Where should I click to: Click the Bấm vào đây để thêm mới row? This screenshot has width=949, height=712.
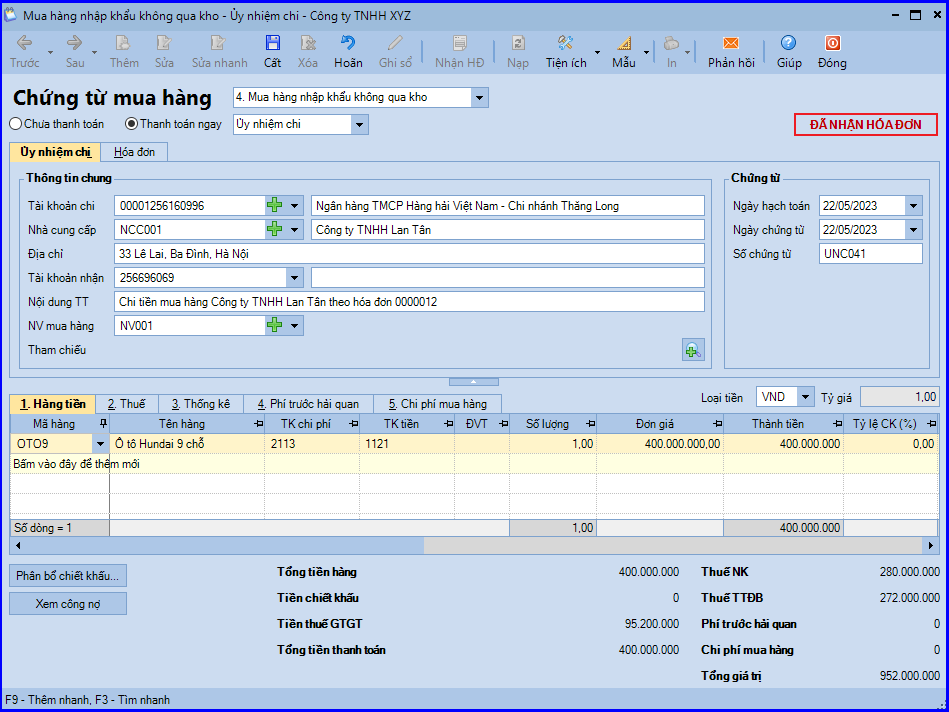474,464
